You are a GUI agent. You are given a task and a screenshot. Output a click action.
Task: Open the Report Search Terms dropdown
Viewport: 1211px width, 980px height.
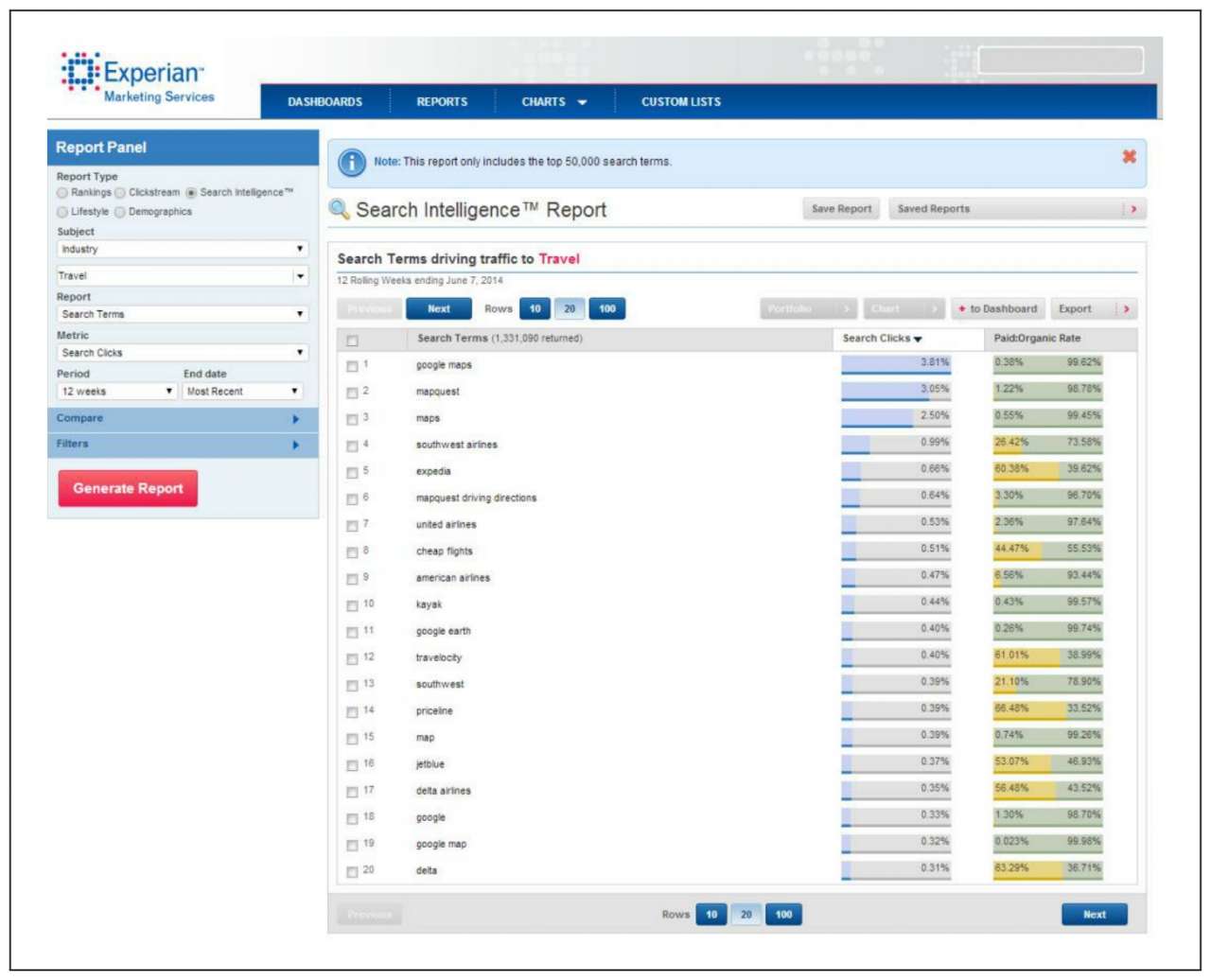click(x=183, y=314)
